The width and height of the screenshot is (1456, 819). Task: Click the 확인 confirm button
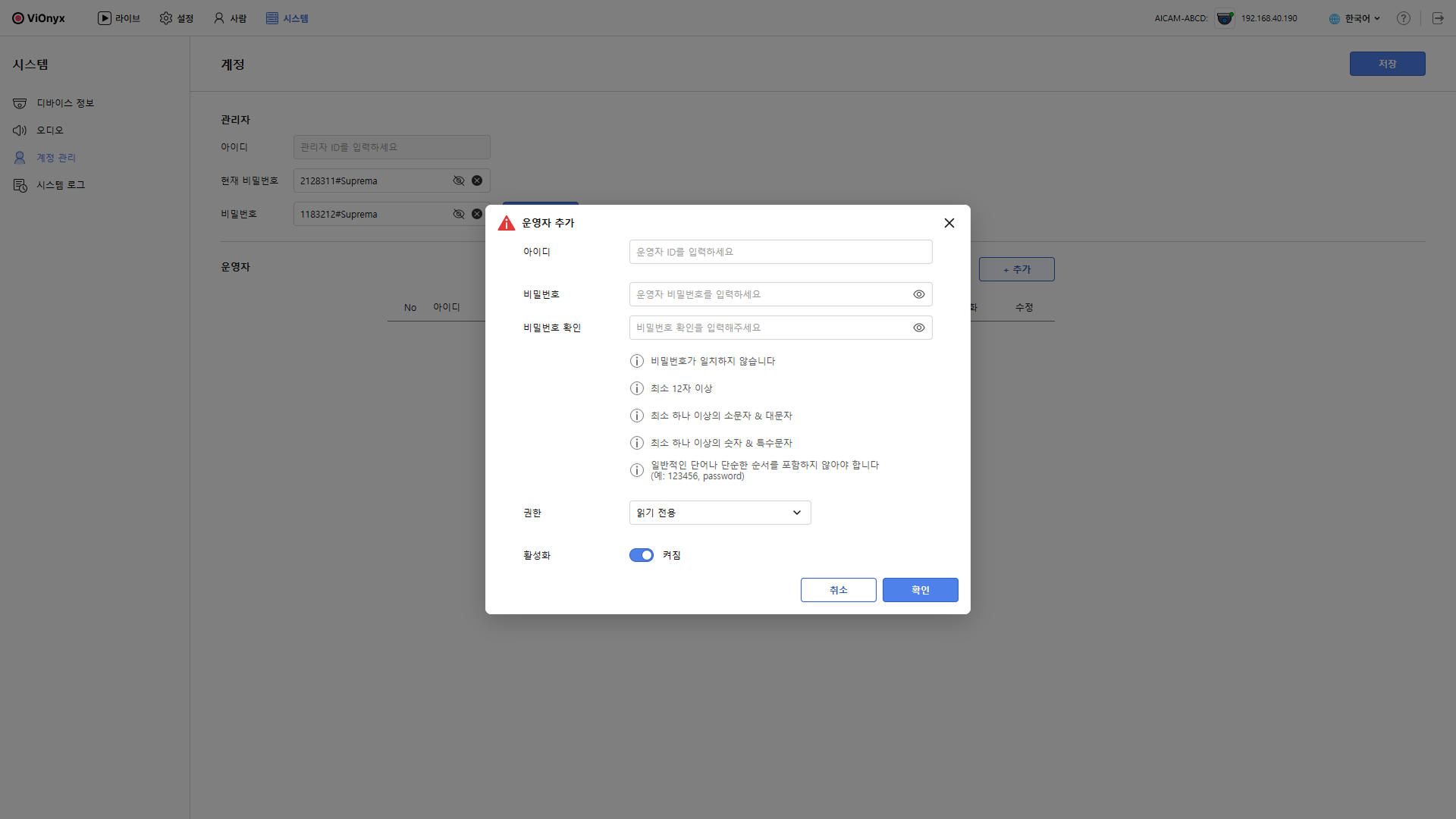pos(920,590)
